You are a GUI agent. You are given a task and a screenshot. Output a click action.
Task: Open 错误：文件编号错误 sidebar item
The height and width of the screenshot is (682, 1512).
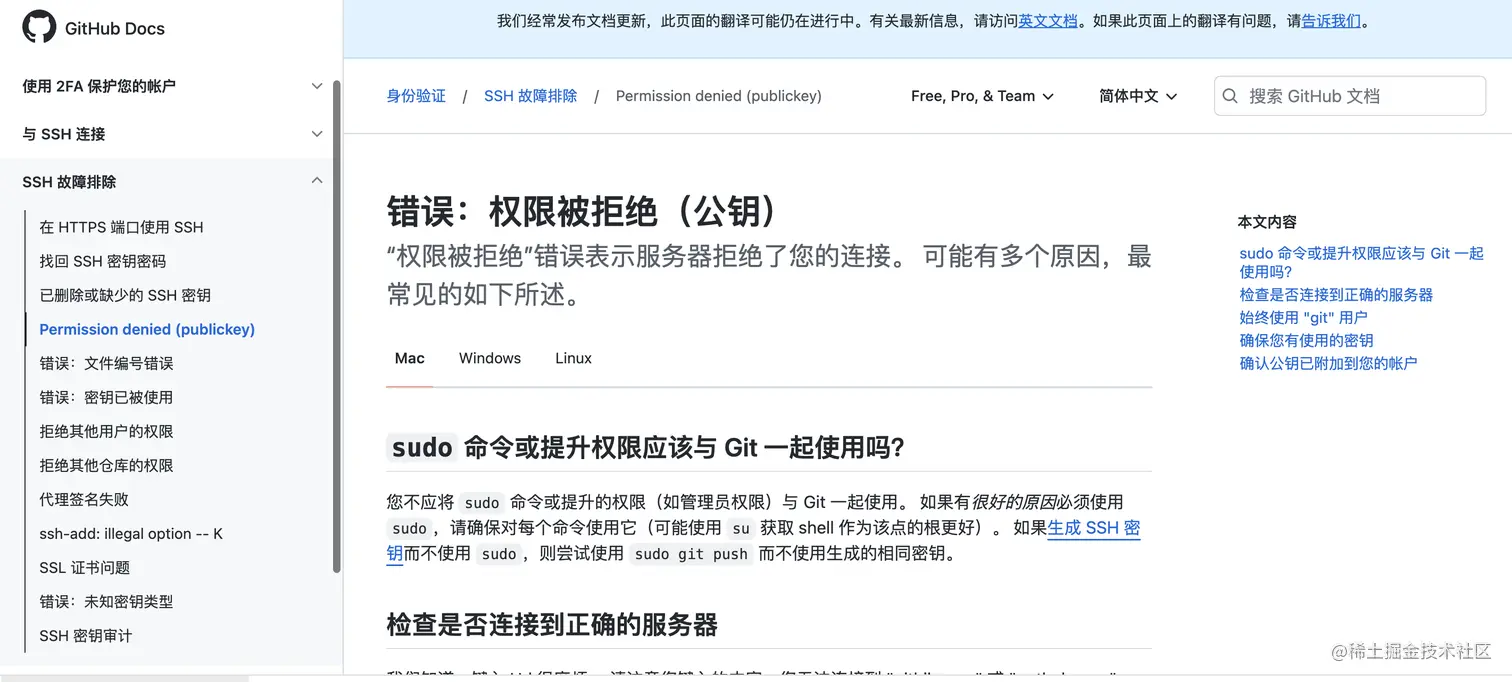[106, 363]
